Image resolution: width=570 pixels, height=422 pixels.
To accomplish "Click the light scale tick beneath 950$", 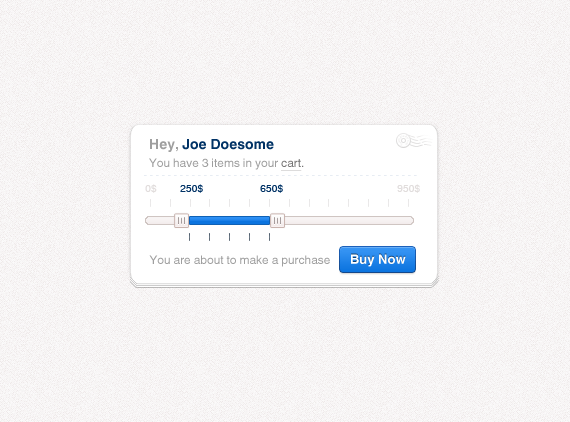I will click(409, 203).
